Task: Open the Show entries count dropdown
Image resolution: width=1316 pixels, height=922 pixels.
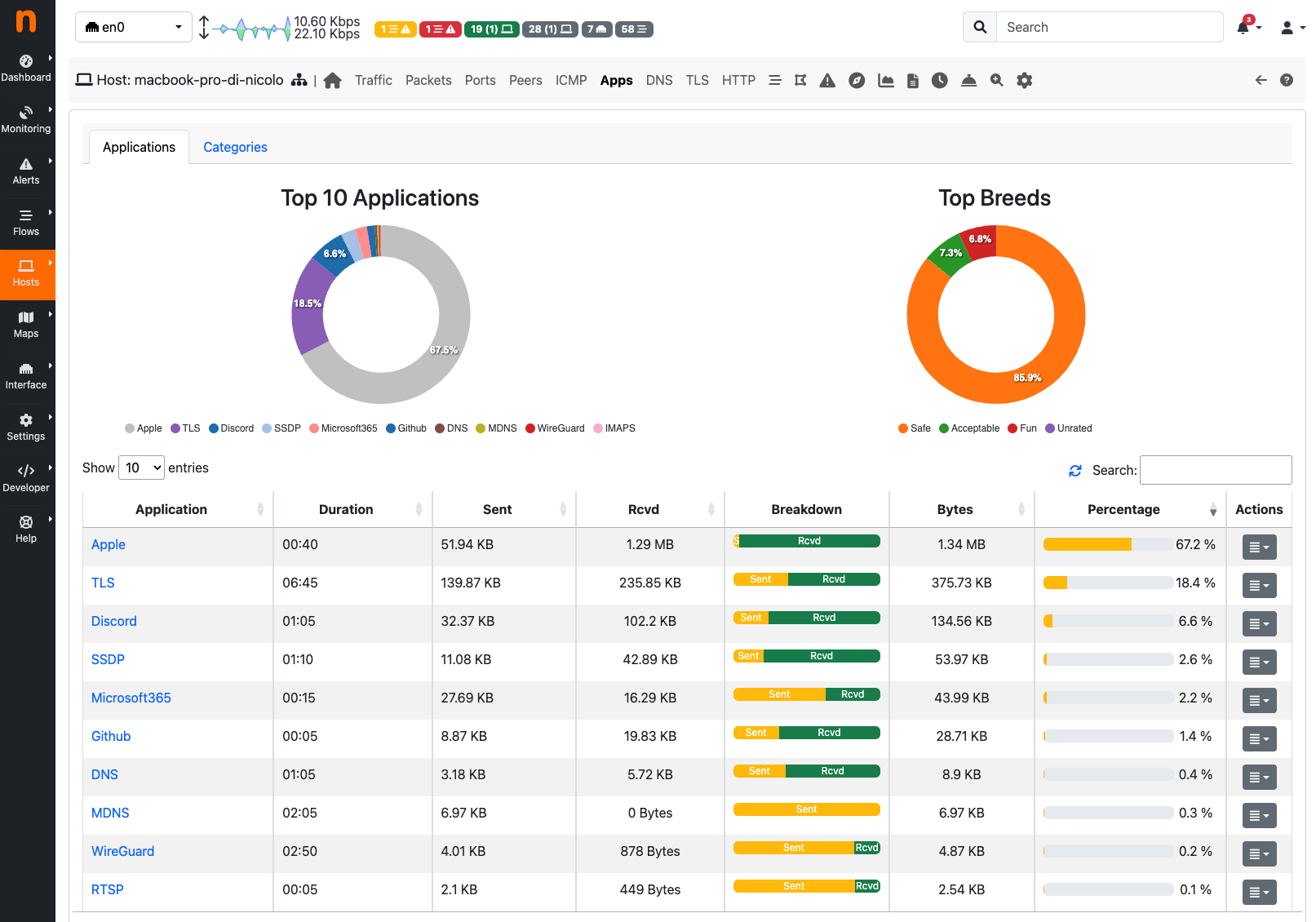Action: tap(142, 468)
